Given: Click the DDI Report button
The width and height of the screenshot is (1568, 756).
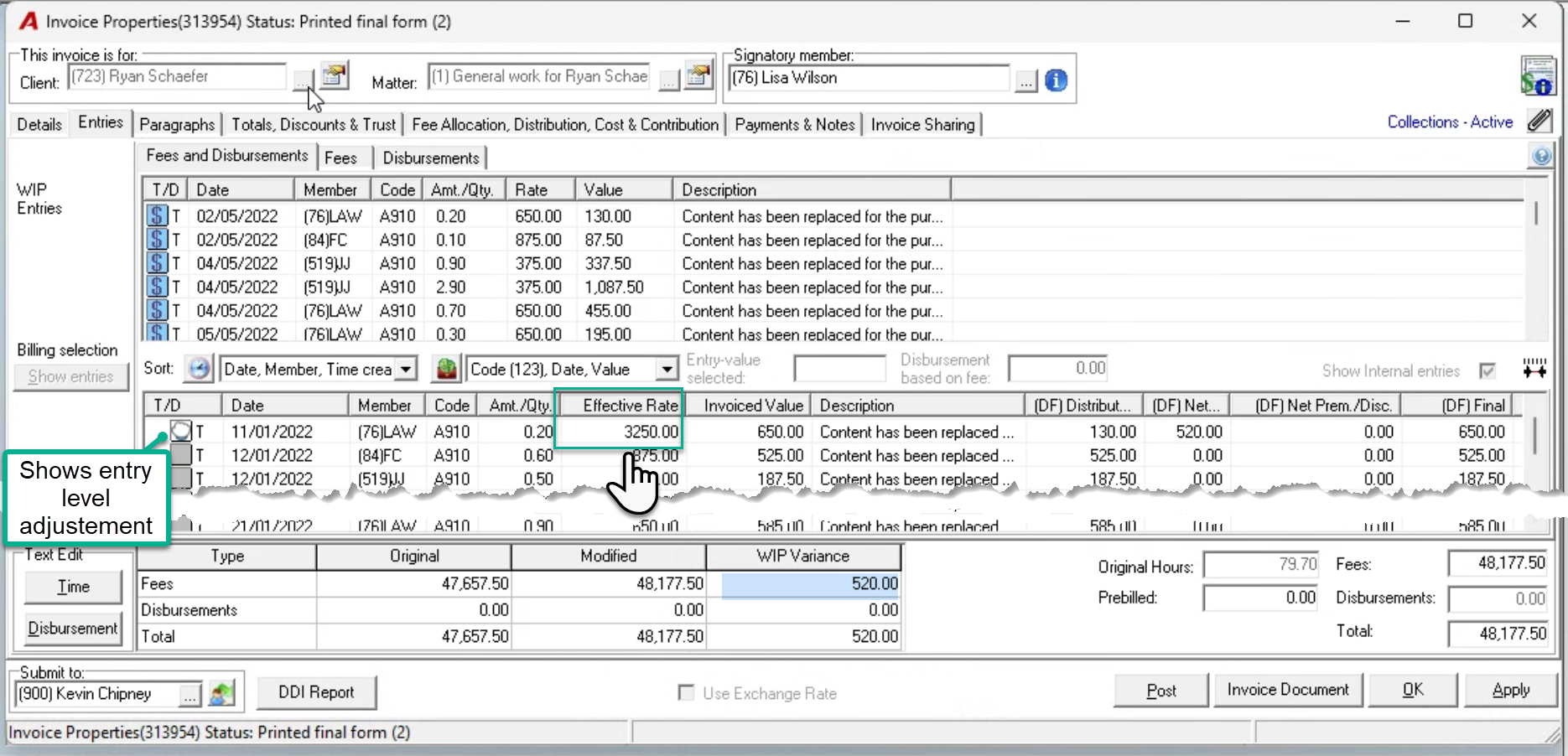Looking at the screenshot, I should pyautogui.click(x=316, y=692).
